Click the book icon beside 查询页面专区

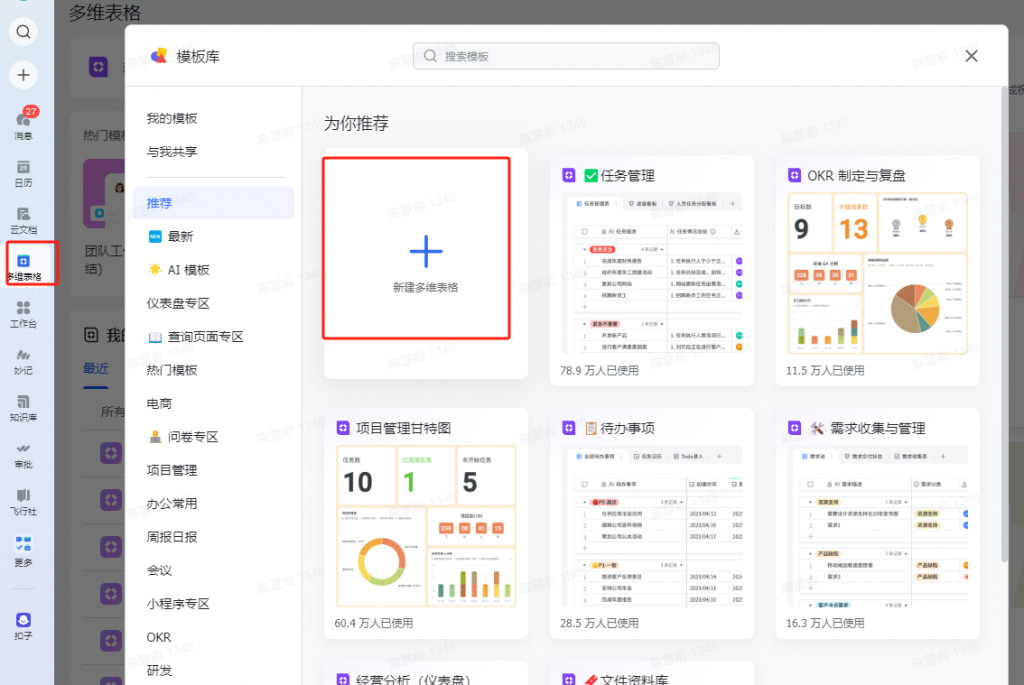(155, 337)
